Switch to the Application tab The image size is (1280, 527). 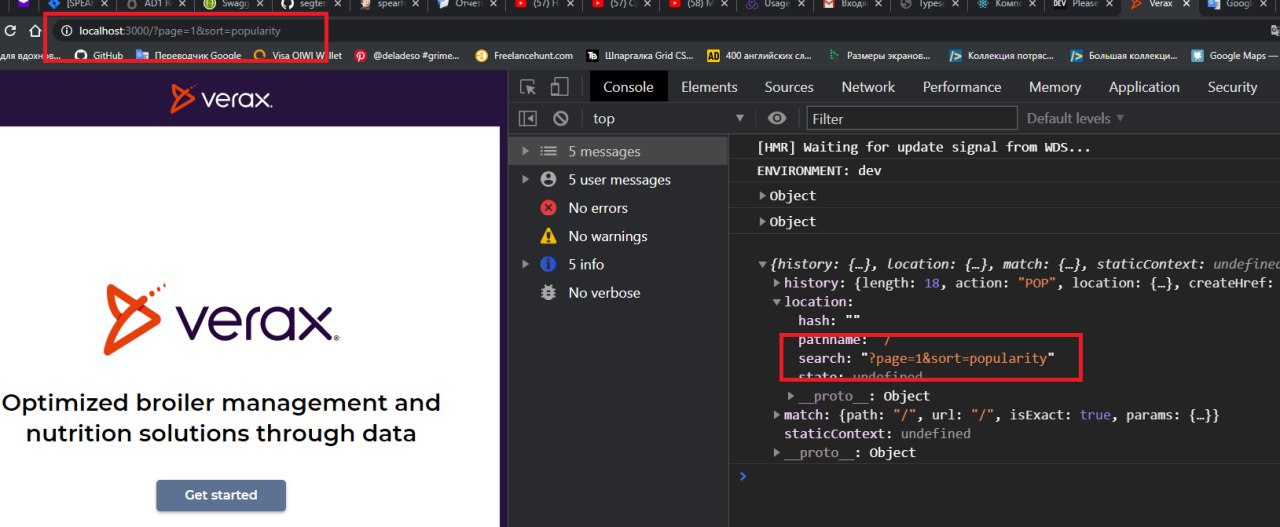[x=1144, y=87]
